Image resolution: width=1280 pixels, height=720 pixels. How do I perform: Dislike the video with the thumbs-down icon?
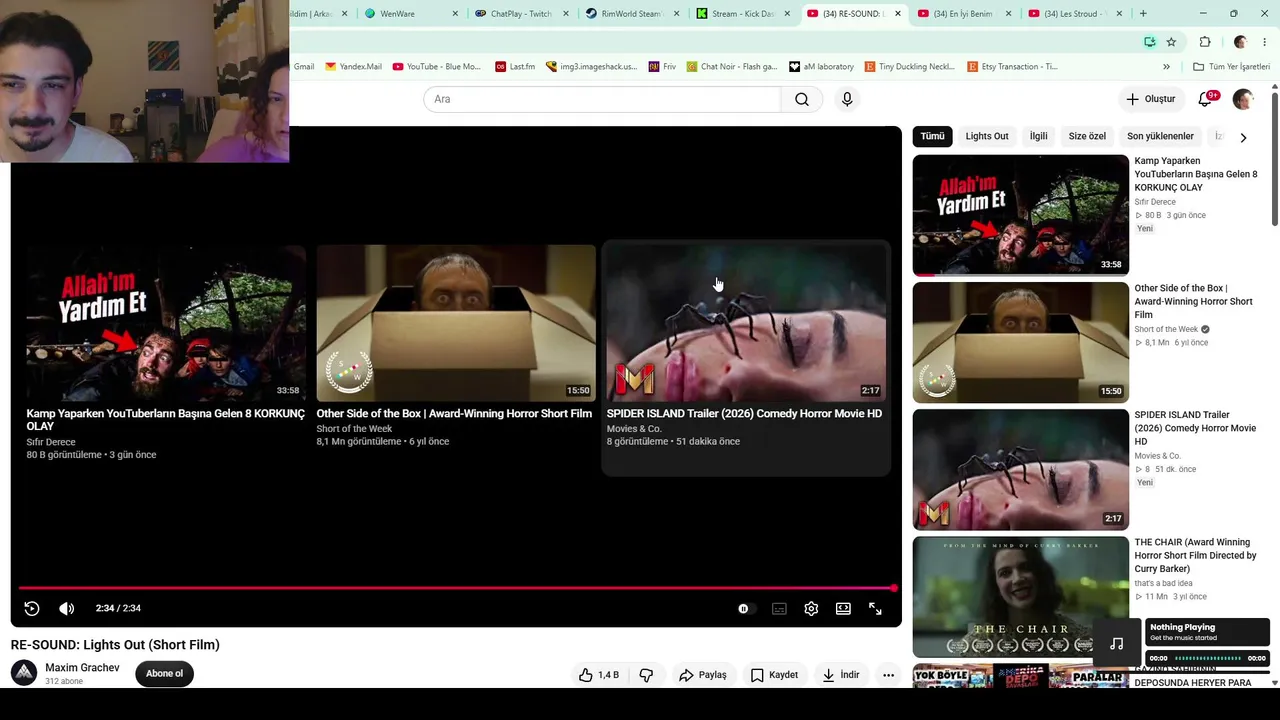coord(646,675)
